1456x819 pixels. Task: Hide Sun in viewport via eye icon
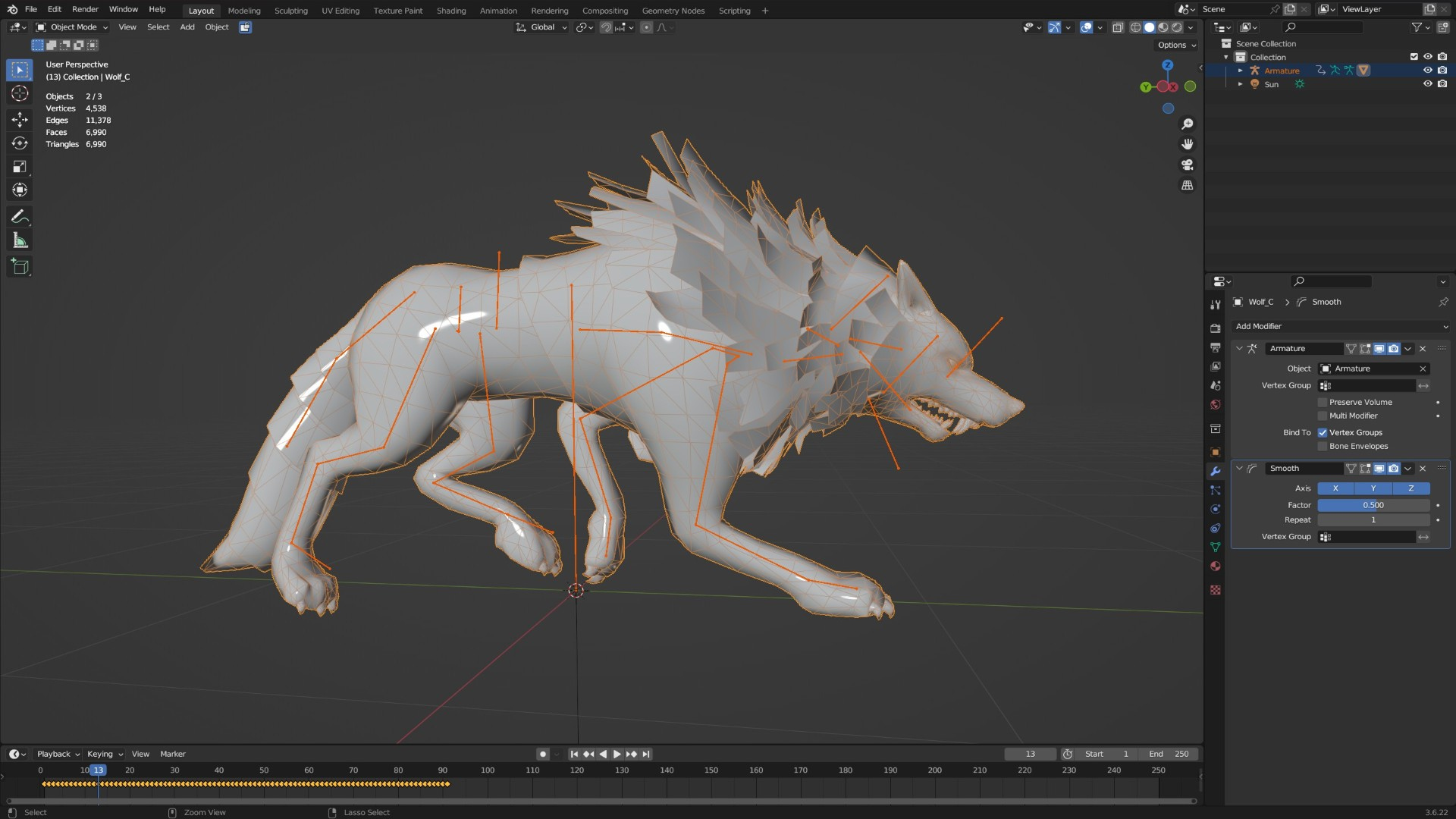point(1427,84)
